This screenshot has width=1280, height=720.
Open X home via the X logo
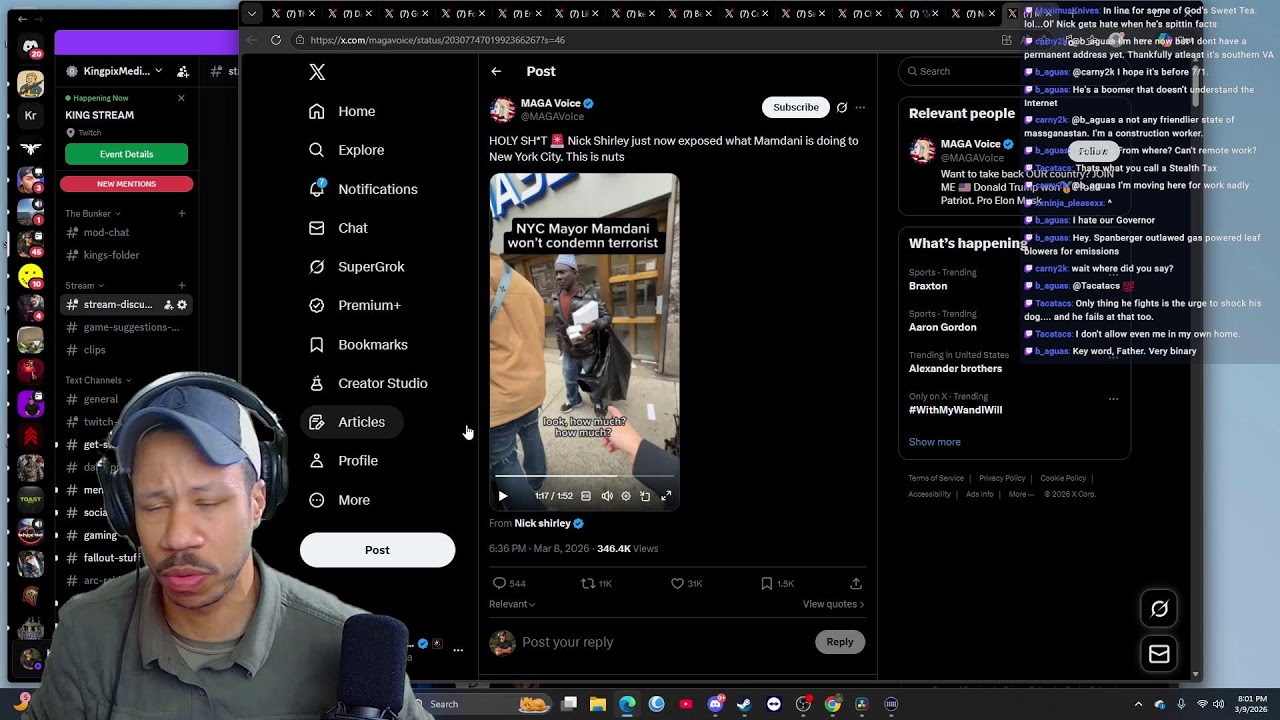[x=317, y=72]
